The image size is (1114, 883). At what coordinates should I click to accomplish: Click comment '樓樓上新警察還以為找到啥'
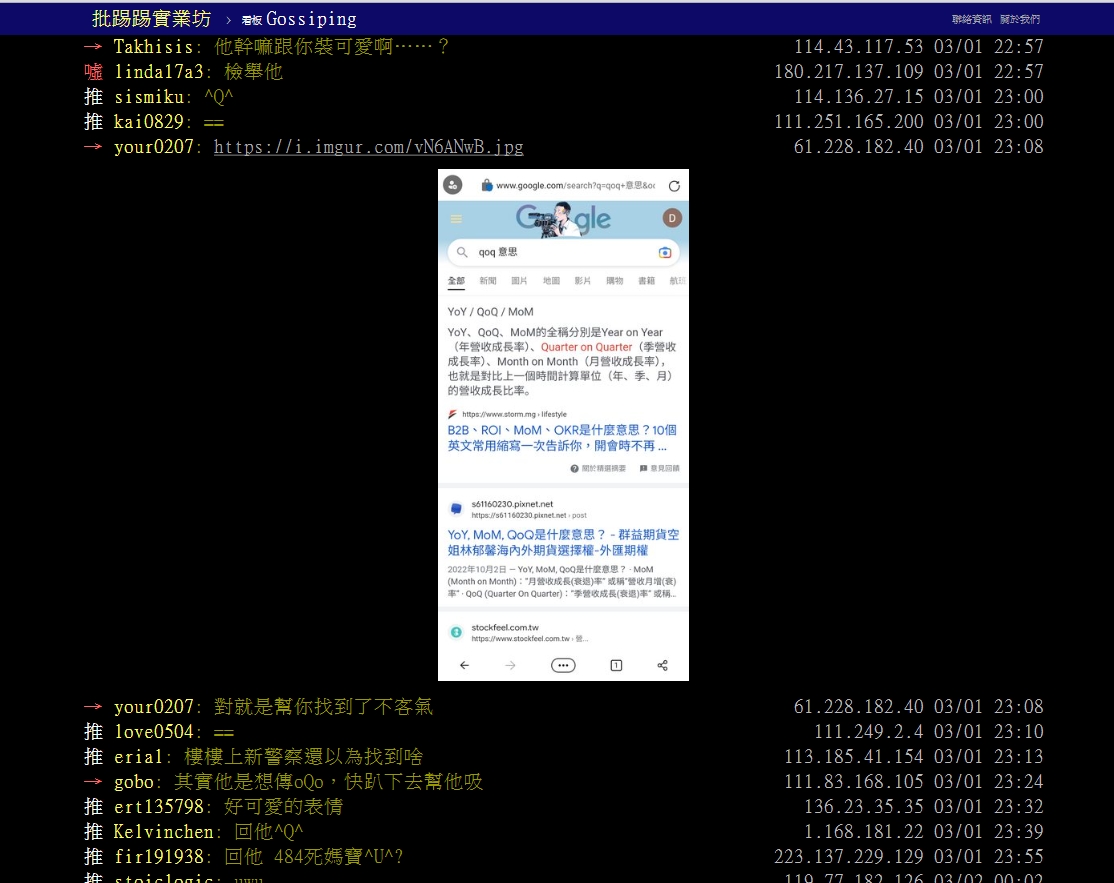pyautogui.click(x=303, y=757)
